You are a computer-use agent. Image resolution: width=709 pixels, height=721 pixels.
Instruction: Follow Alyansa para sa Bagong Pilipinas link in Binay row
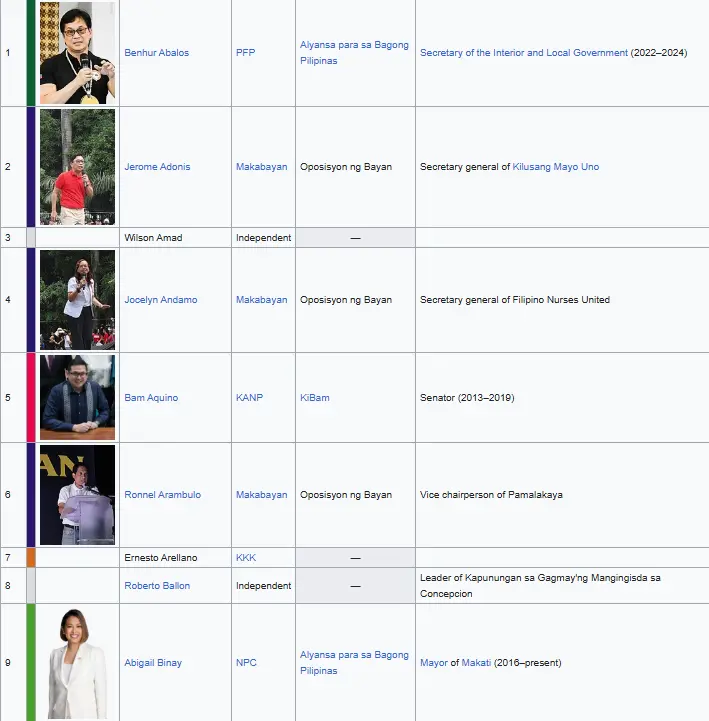click(x=354, y=663)
